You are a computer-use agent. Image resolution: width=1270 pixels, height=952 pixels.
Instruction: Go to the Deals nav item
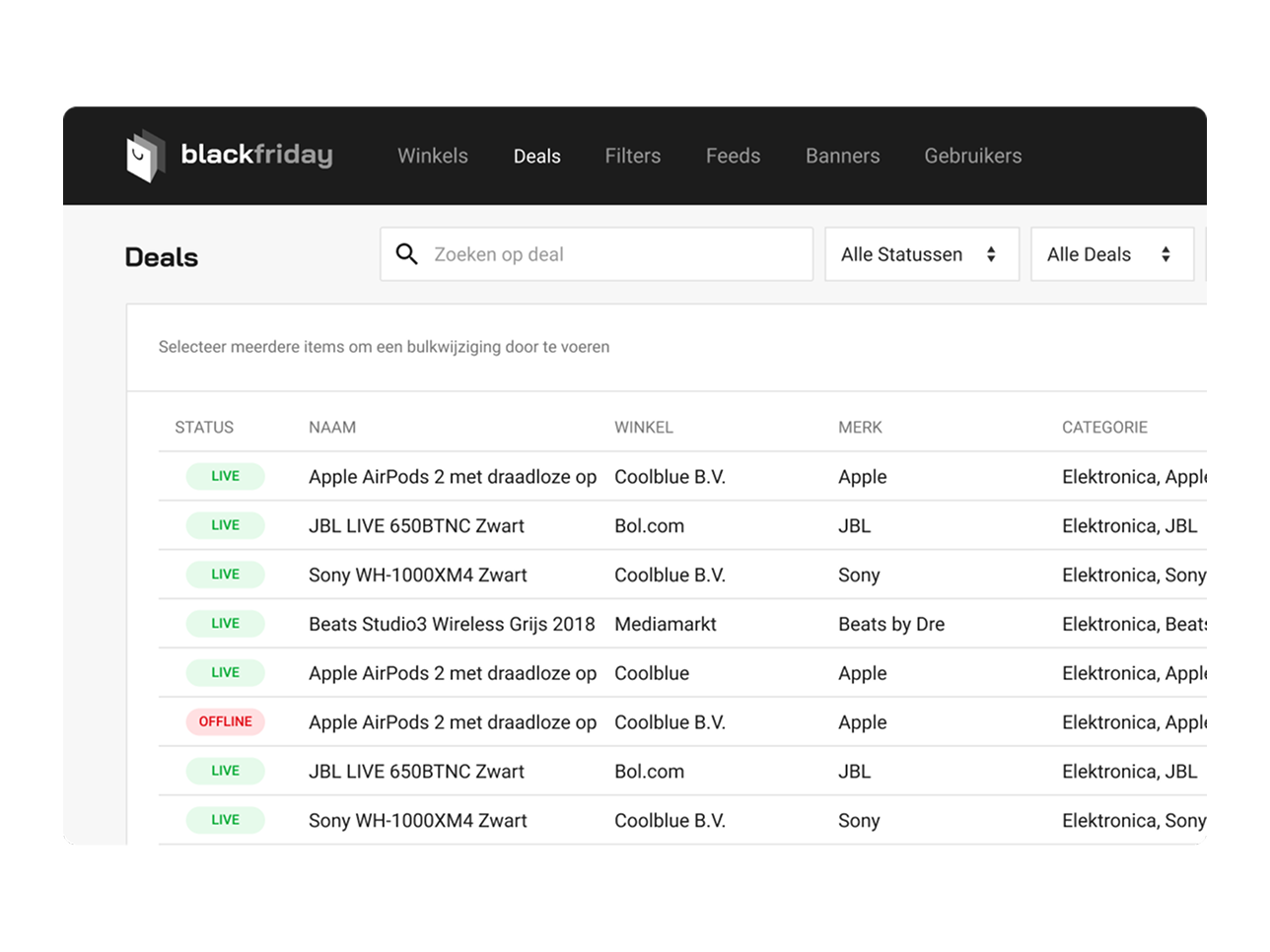coord(537,156)
